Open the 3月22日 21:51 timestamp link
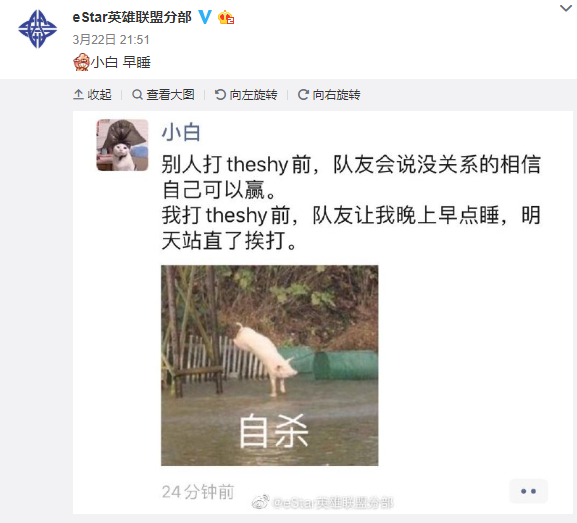Image resolution: width=577 pixels, height=523 pixels. 111,39
